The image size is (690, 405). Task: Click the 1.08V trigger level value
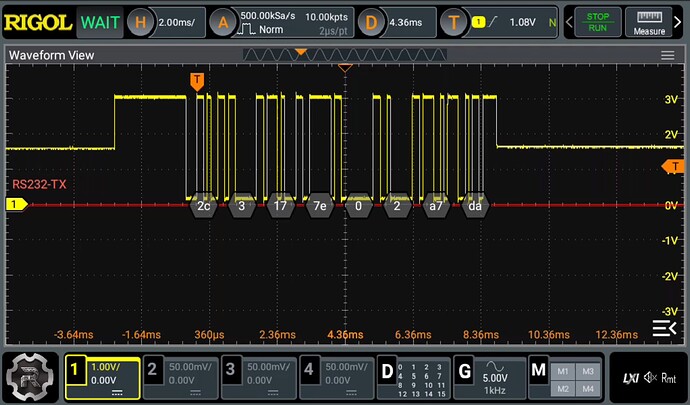(x=522, y=22)
